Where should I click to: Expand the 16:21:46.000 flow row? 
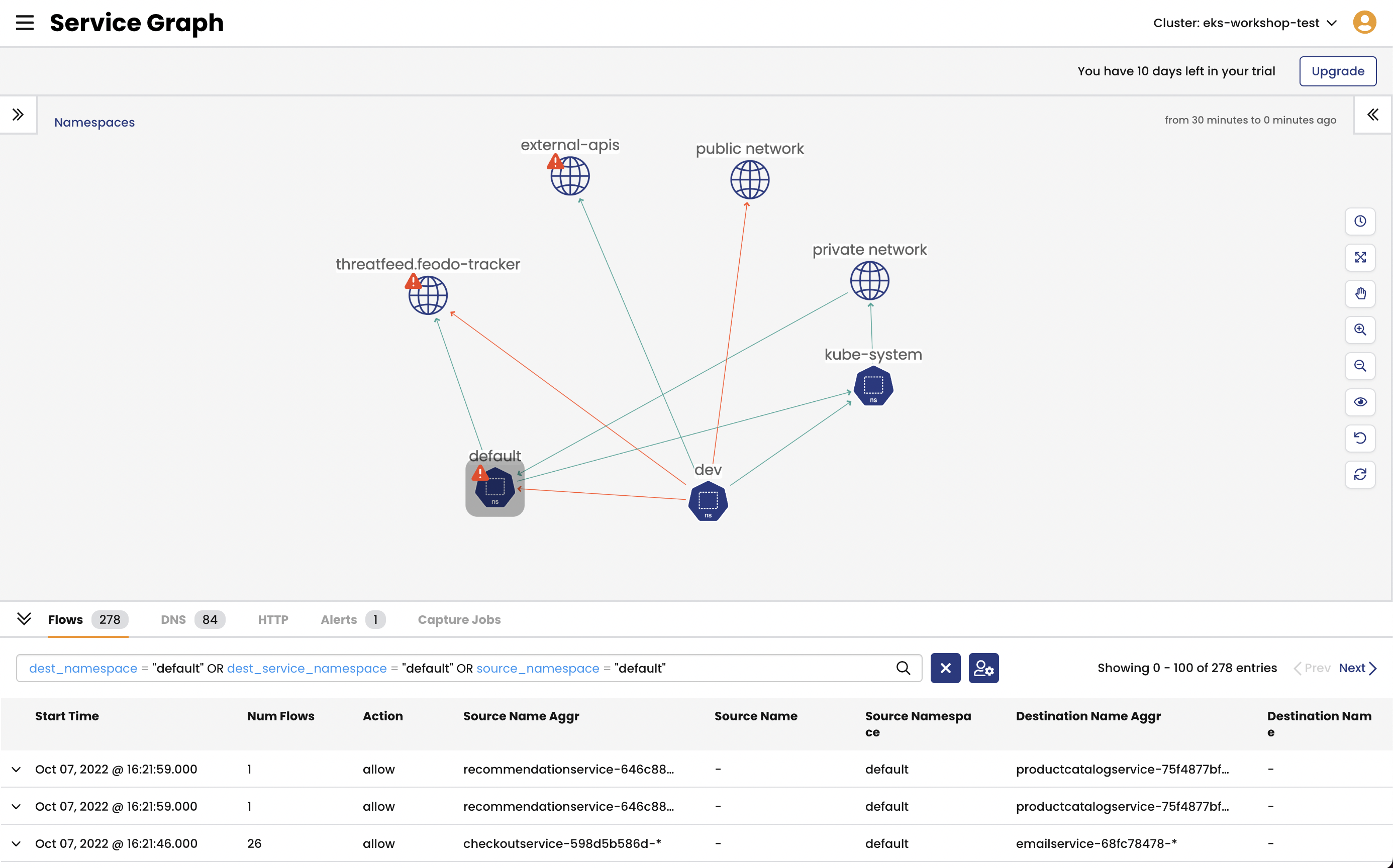(17, 844)
